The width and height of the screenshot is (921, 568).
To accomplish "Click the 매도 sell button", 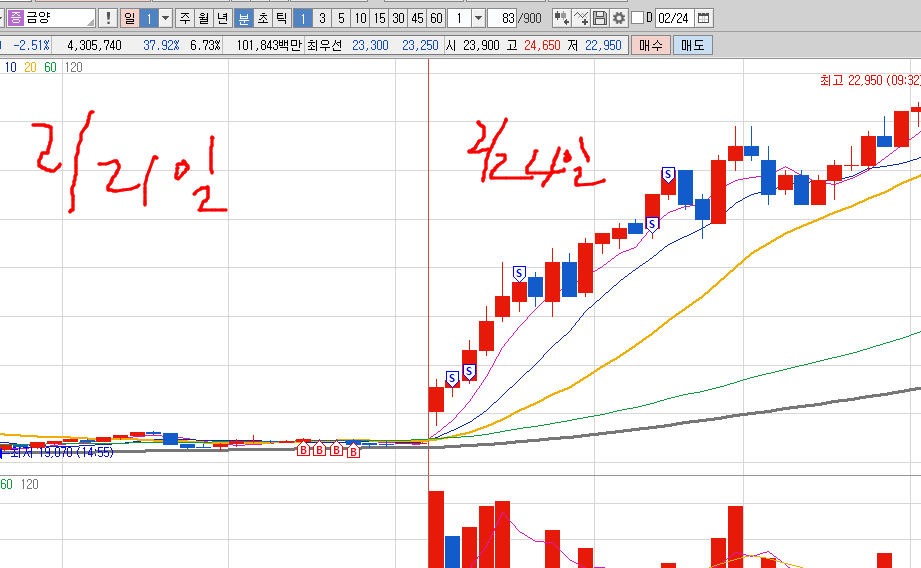I will (x=692, y=45).
